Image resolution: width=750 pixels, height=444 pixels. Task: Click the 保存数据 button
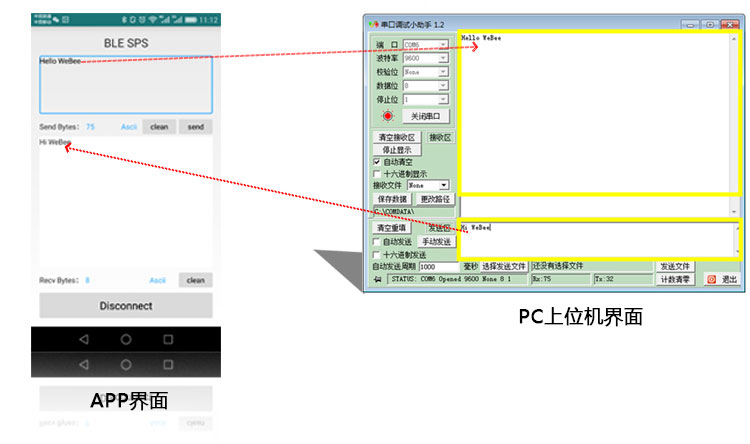click(392, 199)
